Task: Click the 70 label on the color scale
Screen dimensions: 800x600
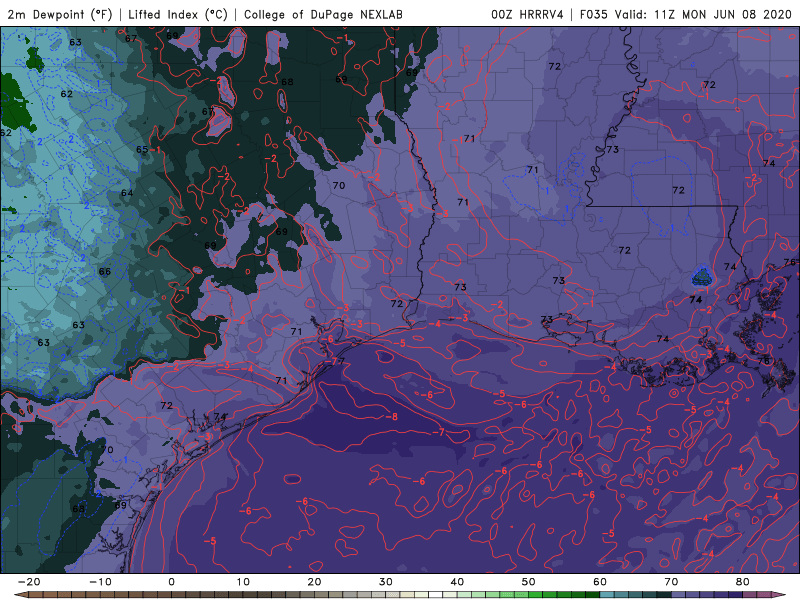Action: pos(671,582)
